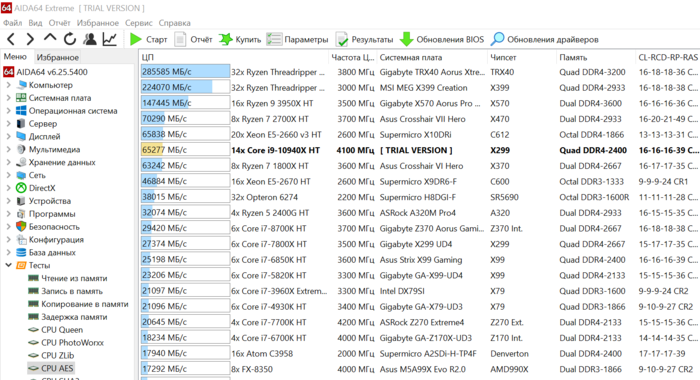Open Параметры settings in the toolbar
Image resolution: width=700 pixels, height=380 pixels.
click(x=297, y=39)
